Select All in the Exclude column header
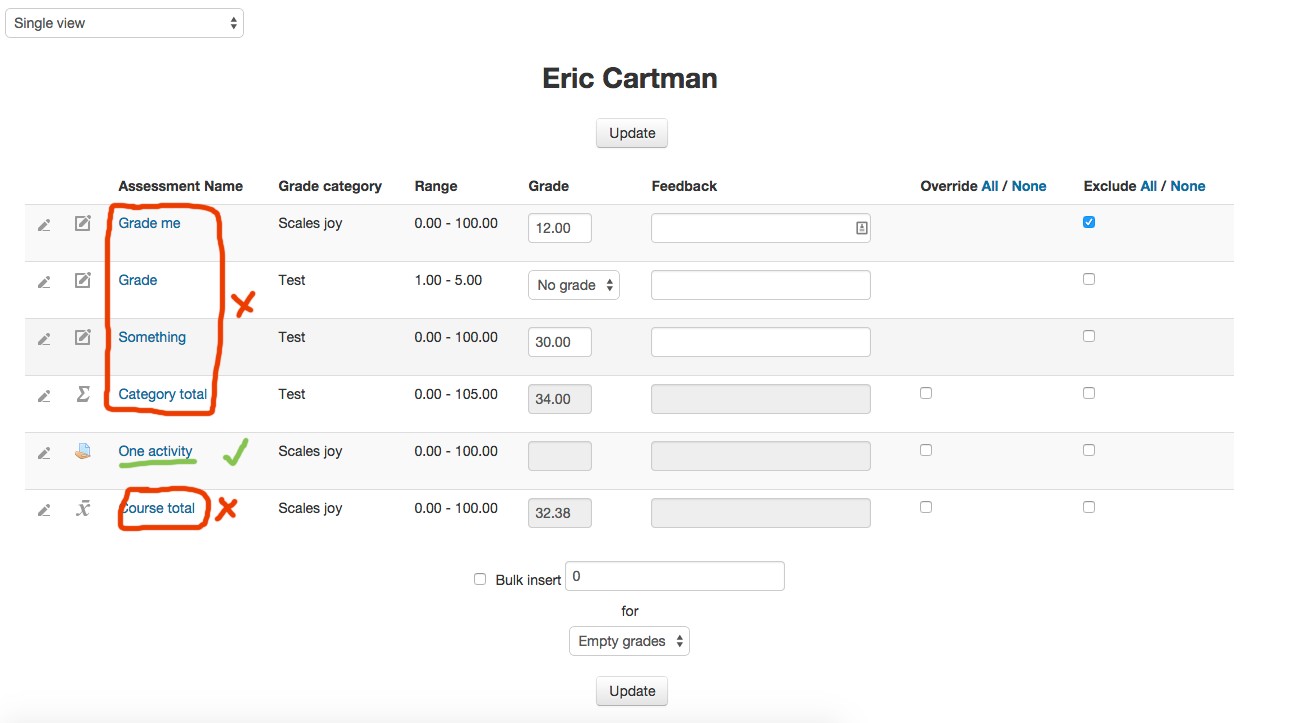The width and height of the screenshot is (1300, 723). [x=1149, y=186]
